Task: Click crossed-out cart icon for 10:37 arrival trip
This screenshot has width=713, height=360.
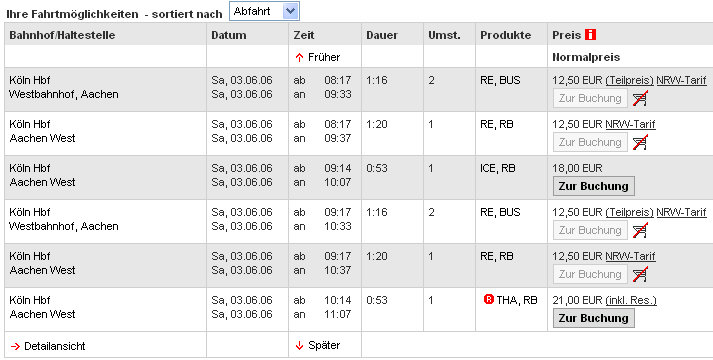Action: coord(640,274)
